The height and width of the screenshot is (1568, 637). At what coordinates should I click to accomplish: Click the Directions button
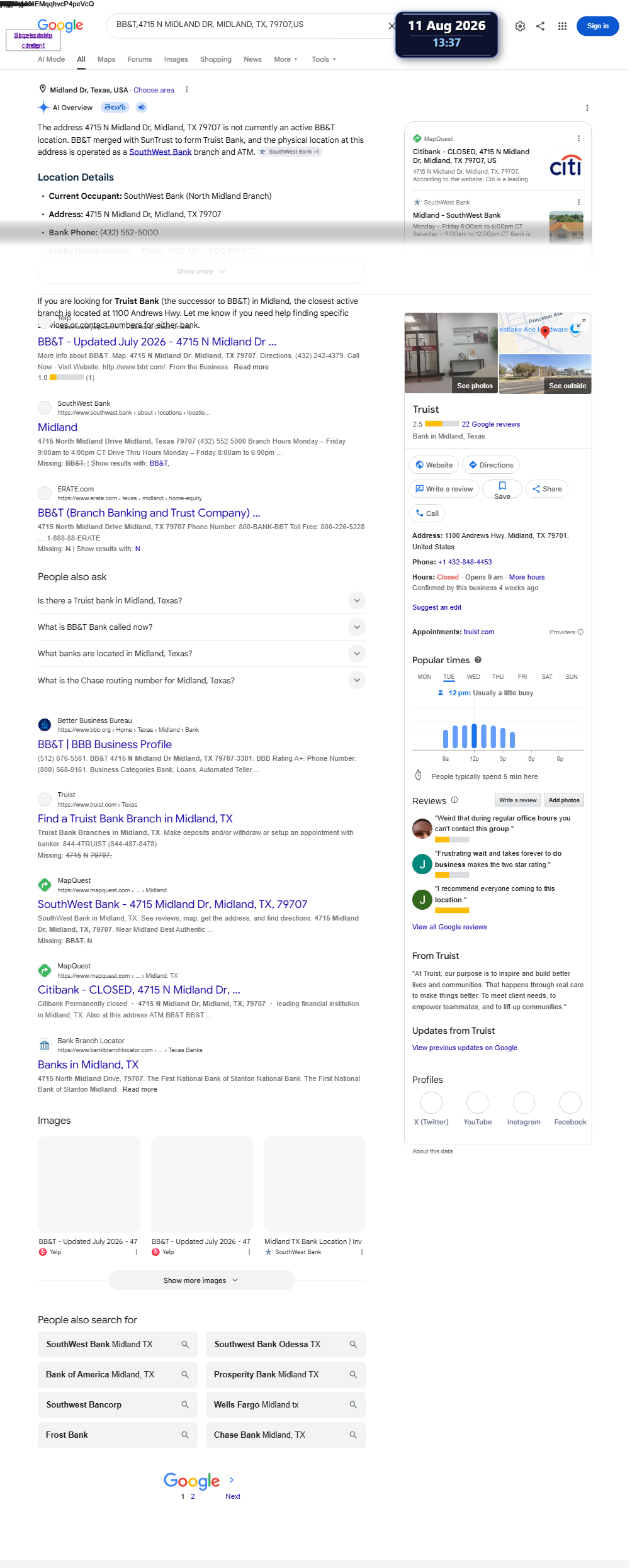coord(491,465)
